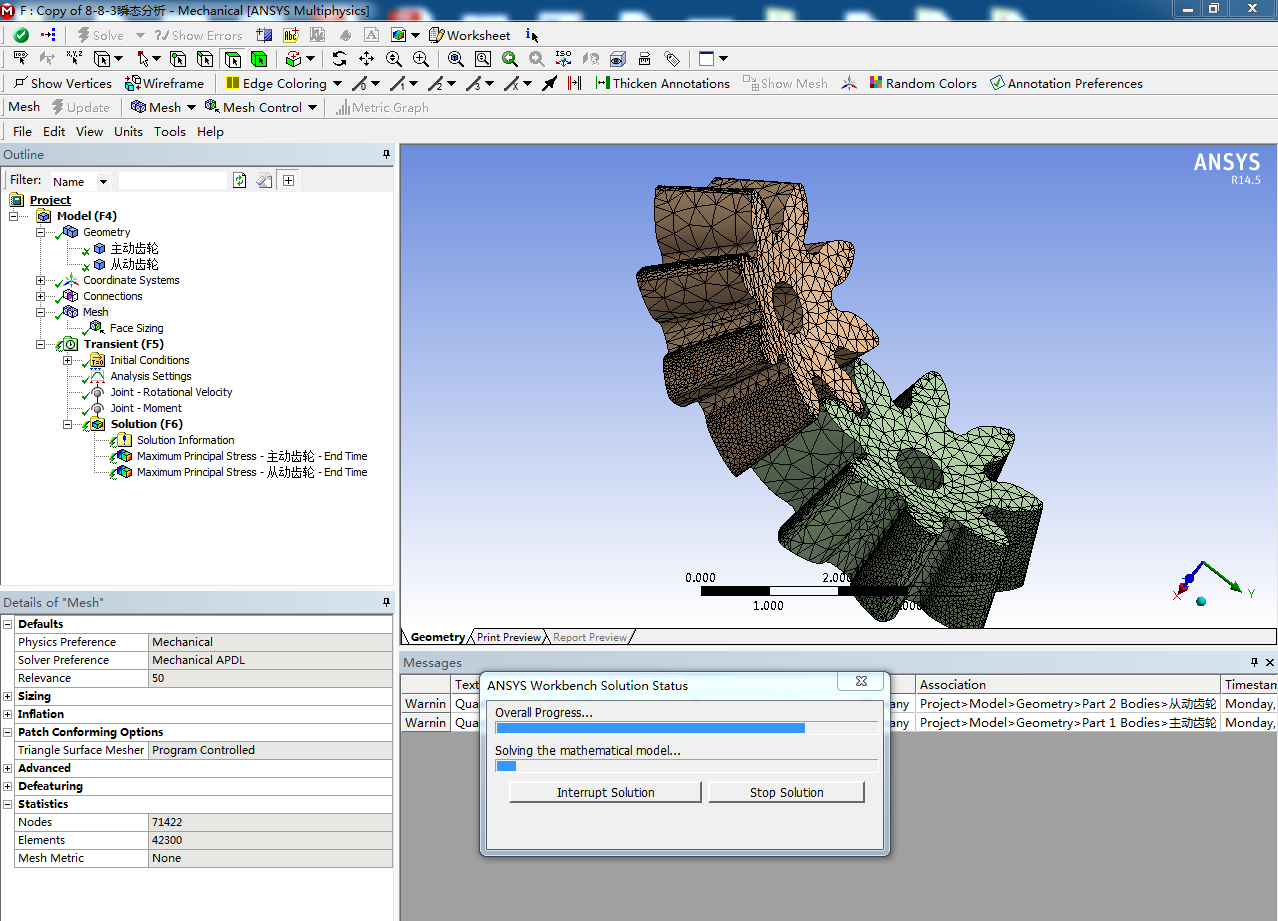Open the Worksheet view
Screen dimensions: 1278x921
click(469, 35)
